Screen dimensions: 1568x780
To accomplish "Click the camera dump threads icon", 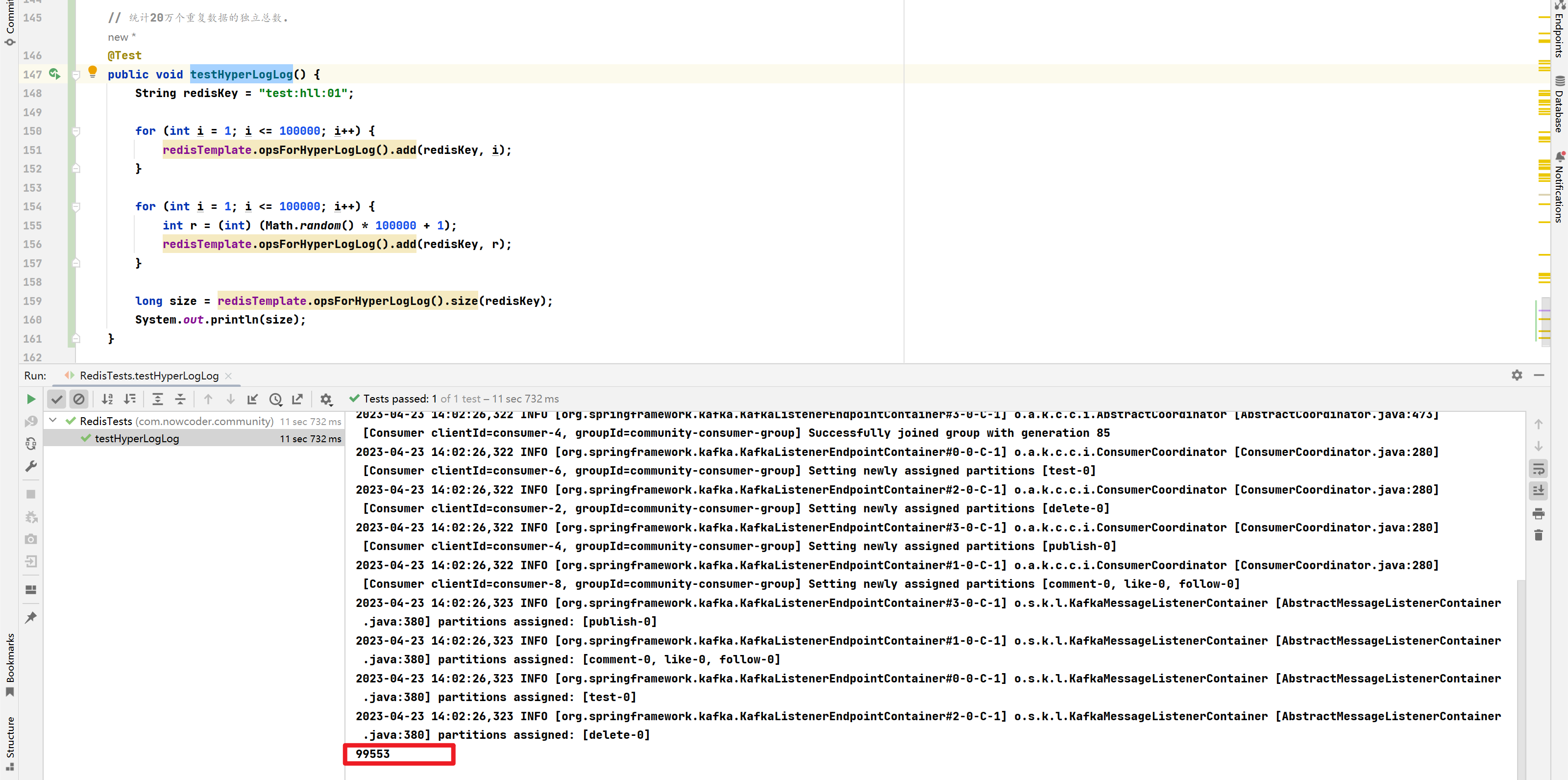I will pyautogui.click(x=31, y=539).
